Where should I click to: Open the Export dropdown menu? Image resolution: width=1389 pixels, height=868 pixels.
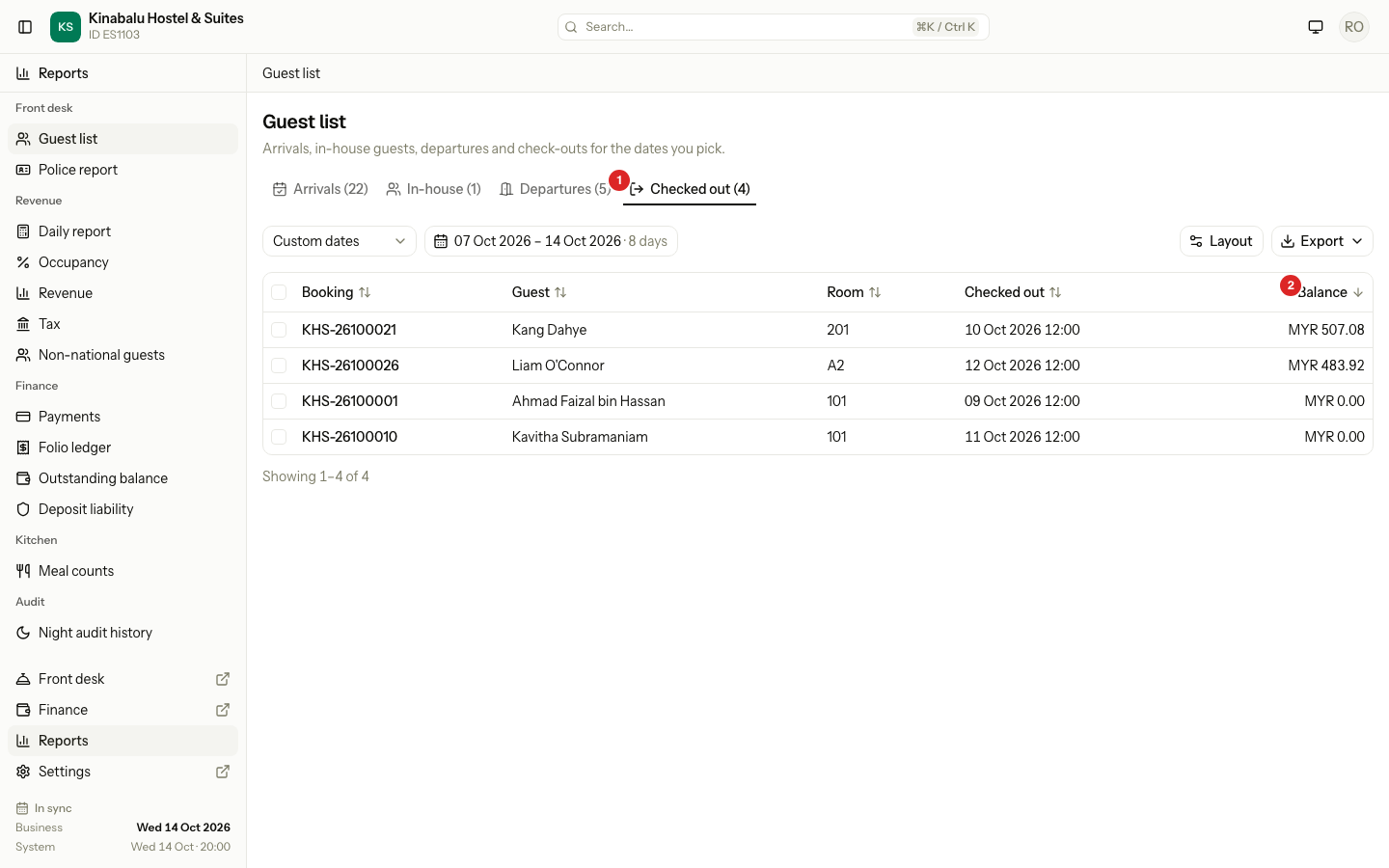[x=1321, y=241]
